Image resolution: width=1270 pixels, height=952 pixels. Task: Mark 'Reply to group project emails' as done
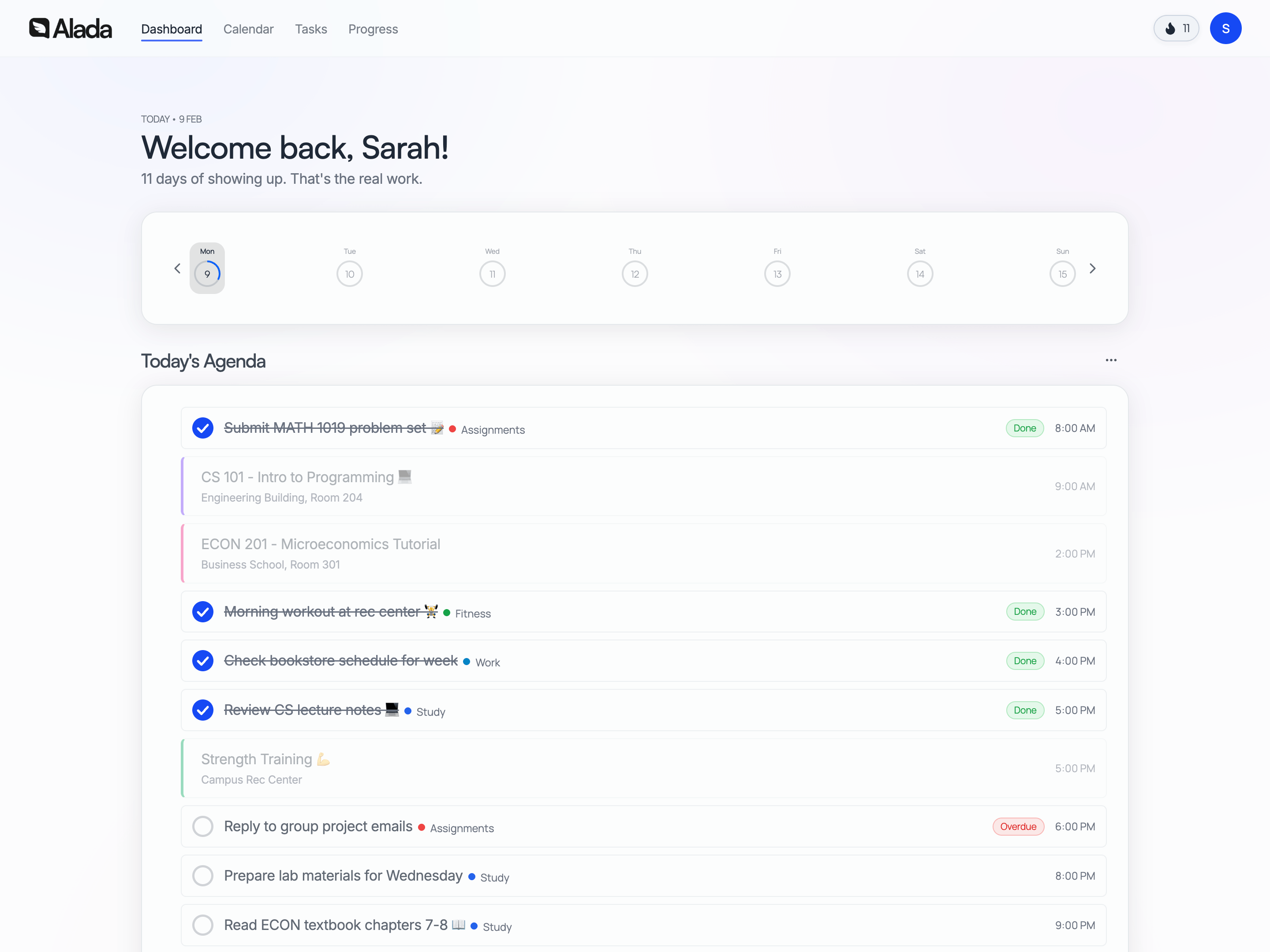203,826
